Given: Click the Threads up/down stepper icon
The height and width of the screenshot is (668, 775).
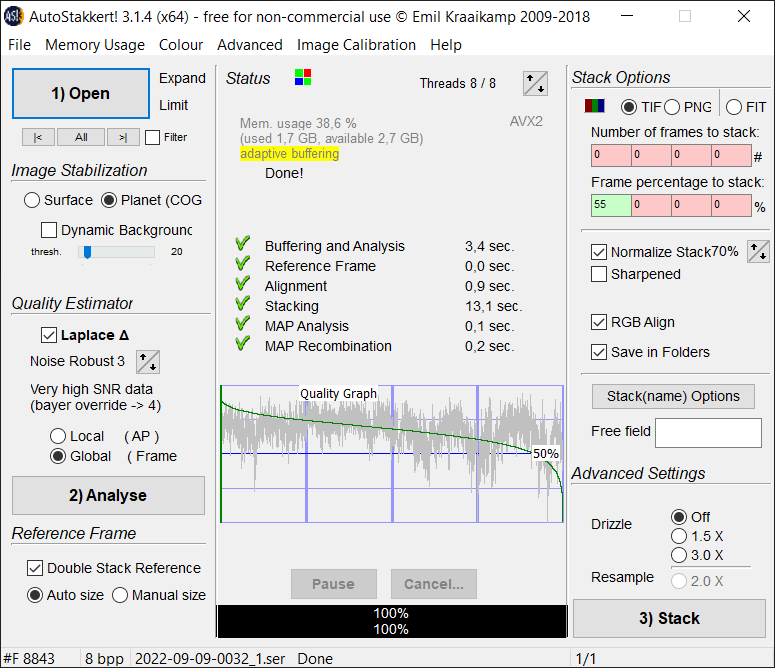Looking at the screenshot, I should 535,83.
